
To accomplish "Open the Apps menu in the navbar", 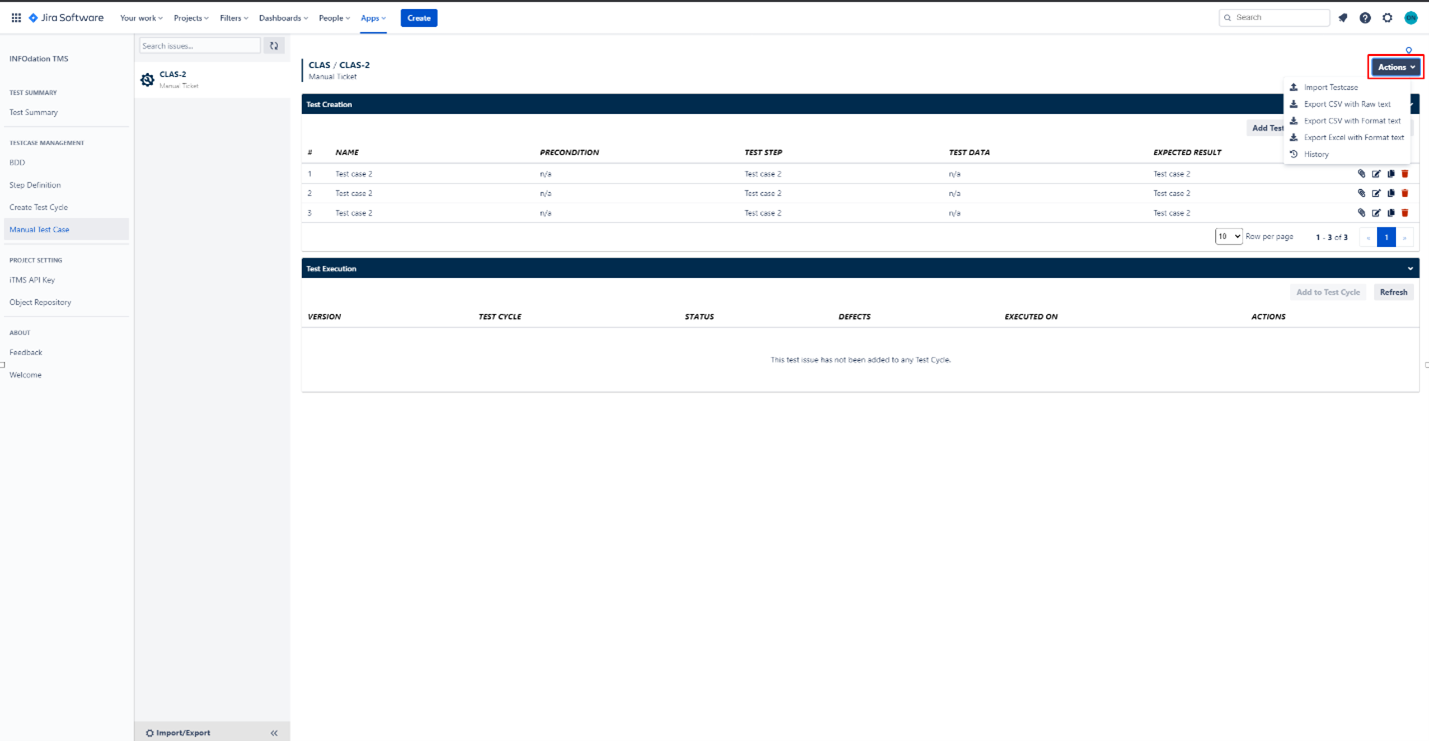I will coord(371,17).
